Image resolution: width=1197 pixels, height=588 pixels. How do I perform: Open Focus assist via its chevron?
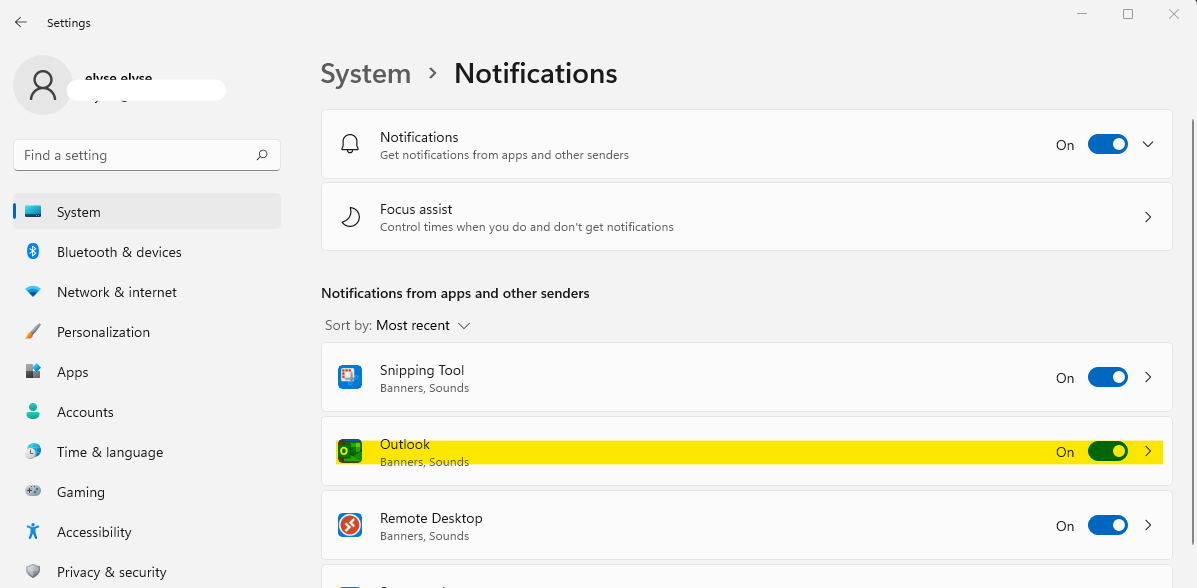coord(1147,217)
